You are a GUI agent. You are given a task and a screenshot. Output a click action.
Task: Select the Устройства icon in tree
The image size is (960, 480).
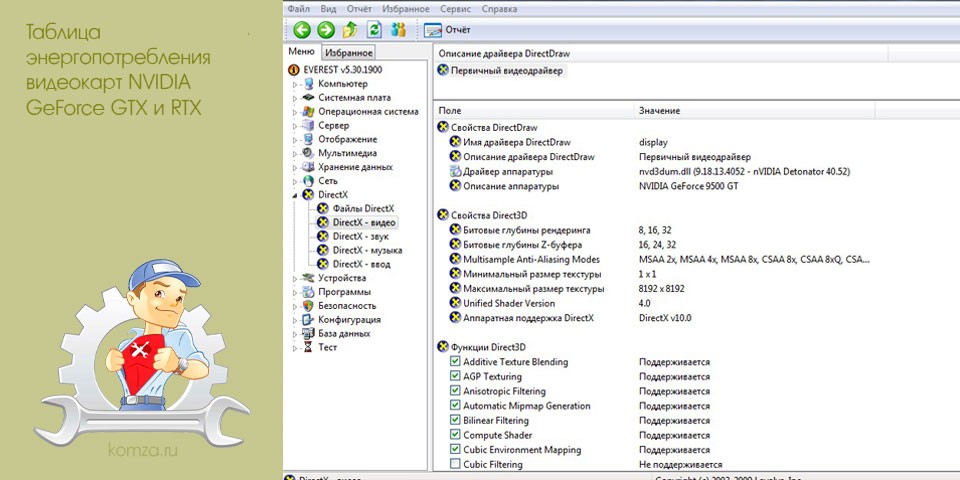(308, 278)
